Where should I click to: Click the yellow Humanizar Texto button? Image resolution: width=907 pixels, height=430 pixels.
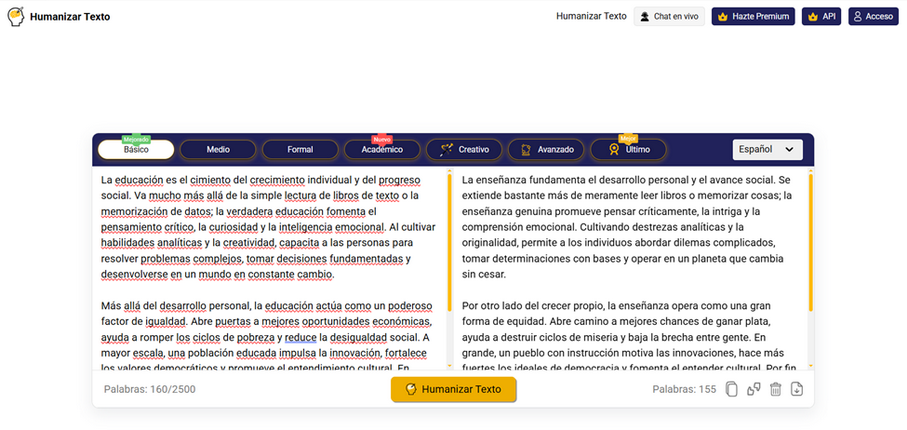pyautogui.click(x=454, y=389)
